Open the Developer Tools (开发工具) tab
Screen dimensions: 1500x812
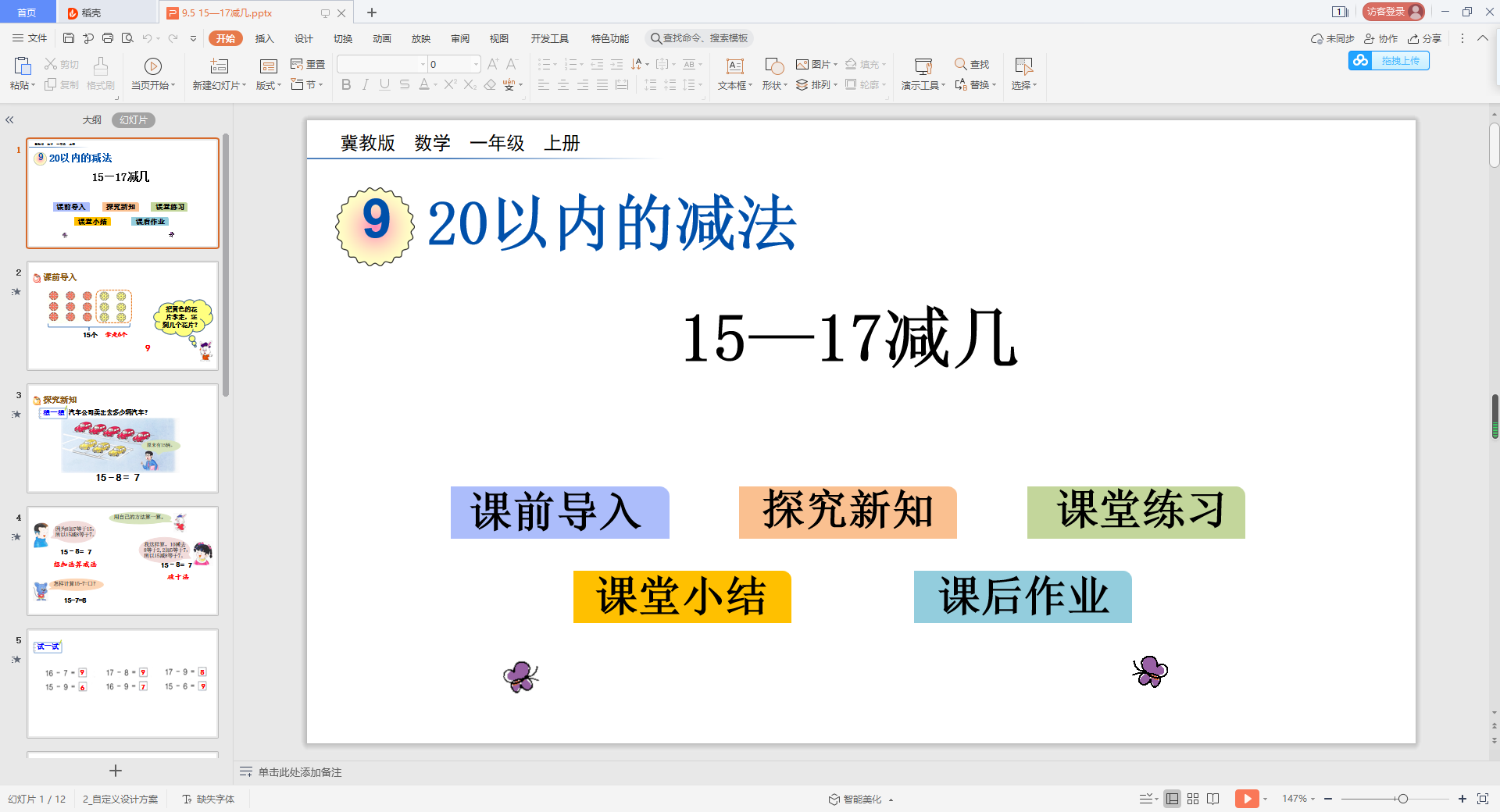pyautogui.click(x=550, y=38)
